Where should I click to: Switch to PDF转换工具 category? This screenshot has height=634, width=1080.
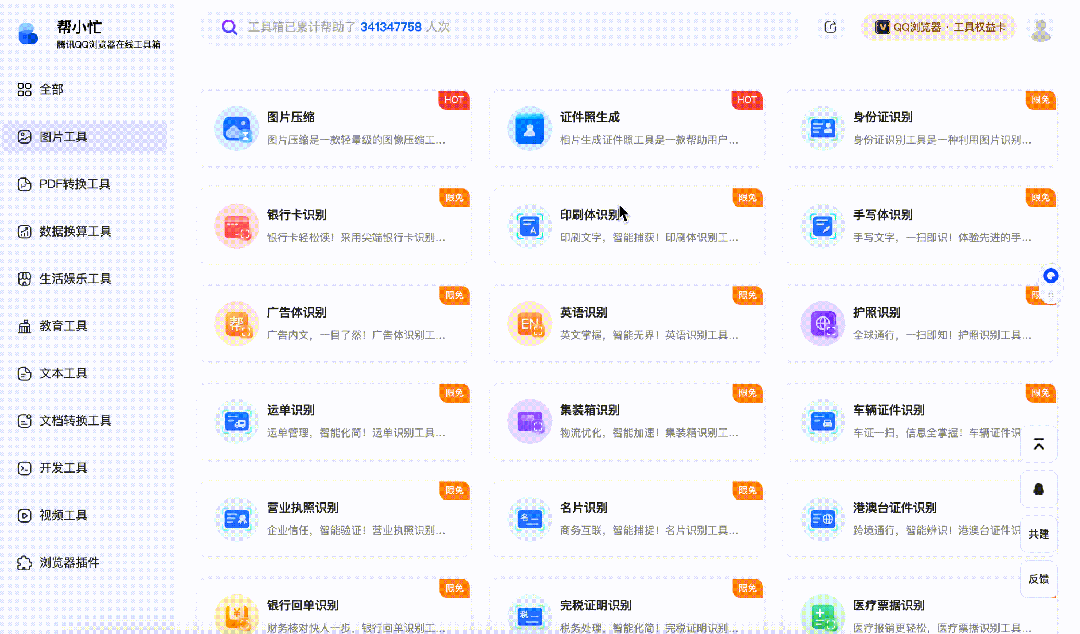[x=74, y=185]
